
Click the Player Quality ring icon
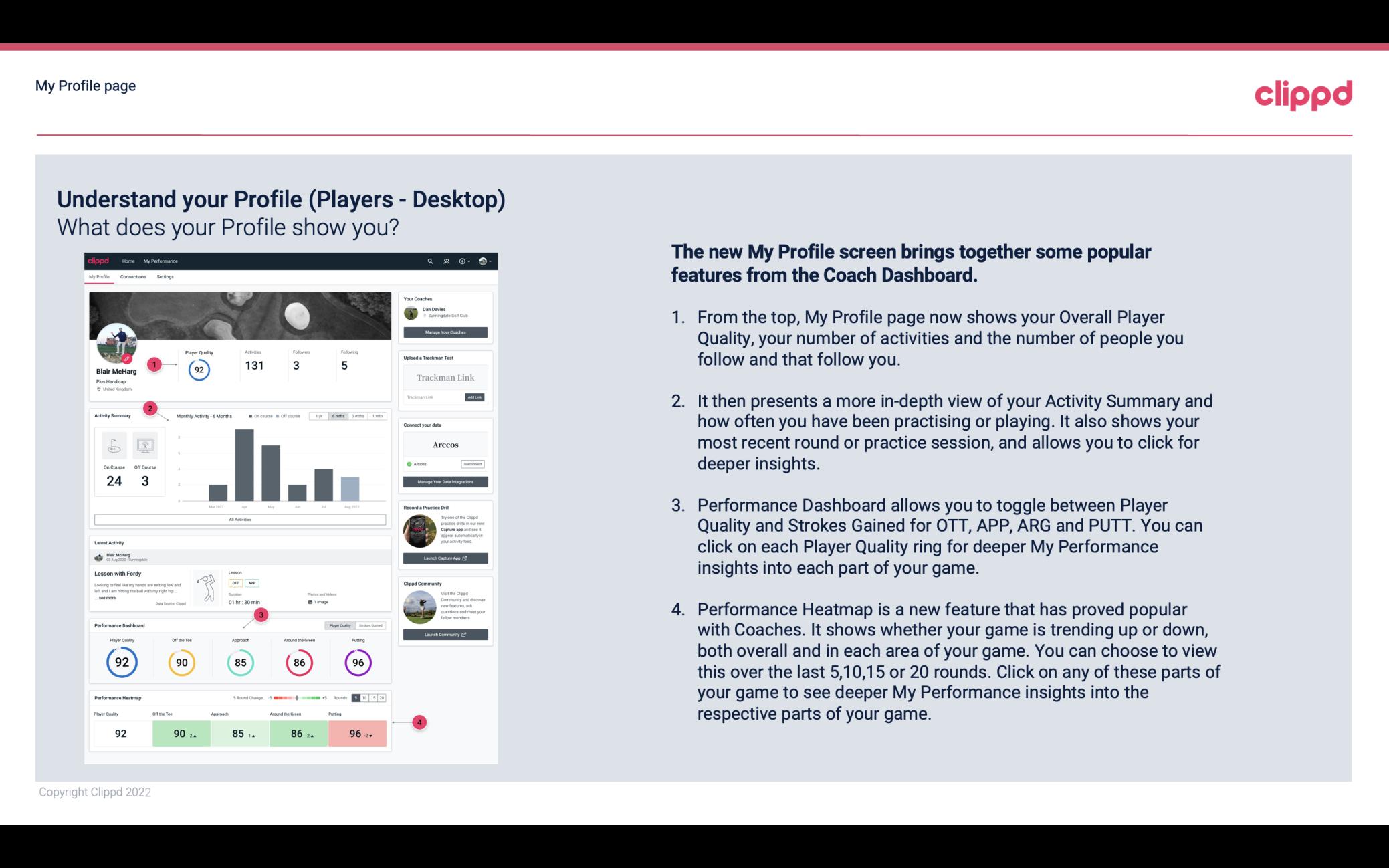click(122, 662)
